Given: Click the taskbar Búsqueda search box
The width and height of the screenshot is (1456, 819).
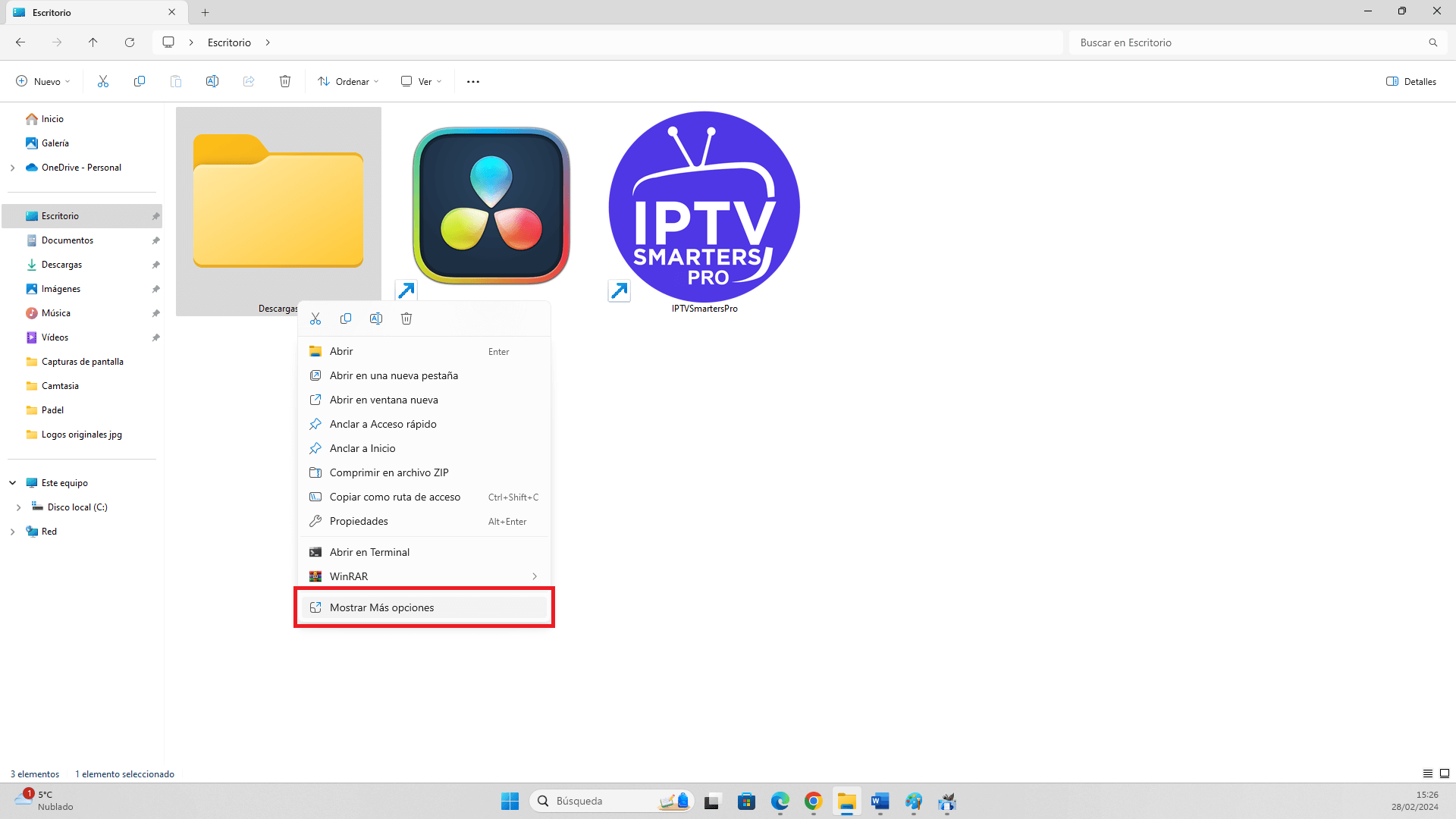Looking at the screenshot, I should 612,801.
